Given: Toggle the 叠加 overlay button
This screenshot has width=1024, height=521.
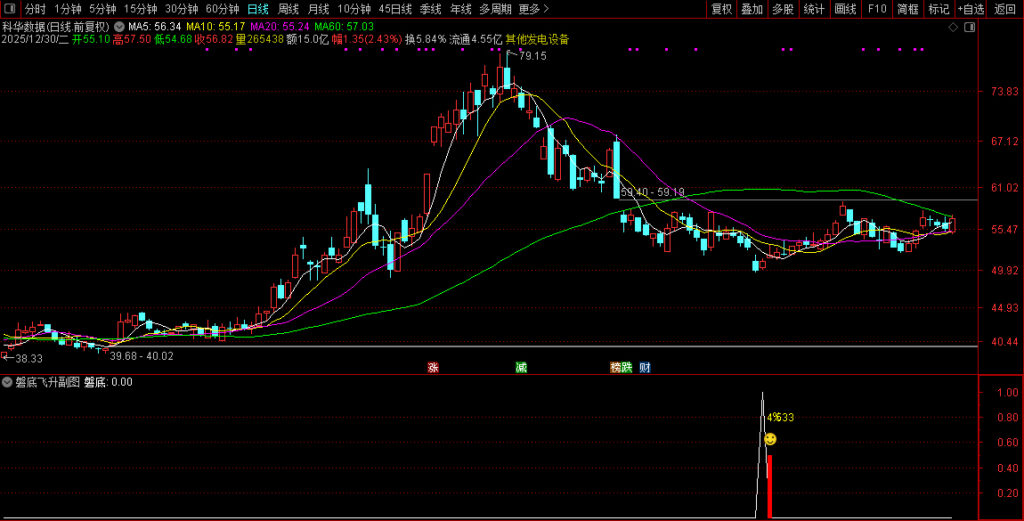Looking at the screenshot, I should click(752, 9).
